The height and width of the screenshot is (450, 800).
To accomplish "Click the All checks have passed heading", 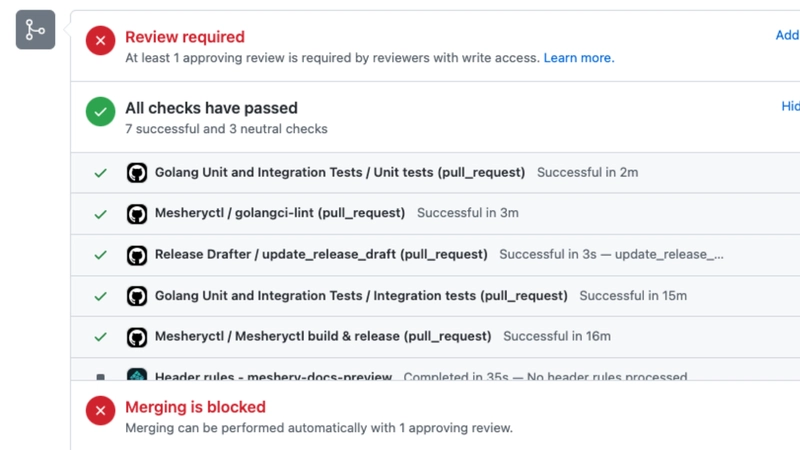I will click(211, 108).
